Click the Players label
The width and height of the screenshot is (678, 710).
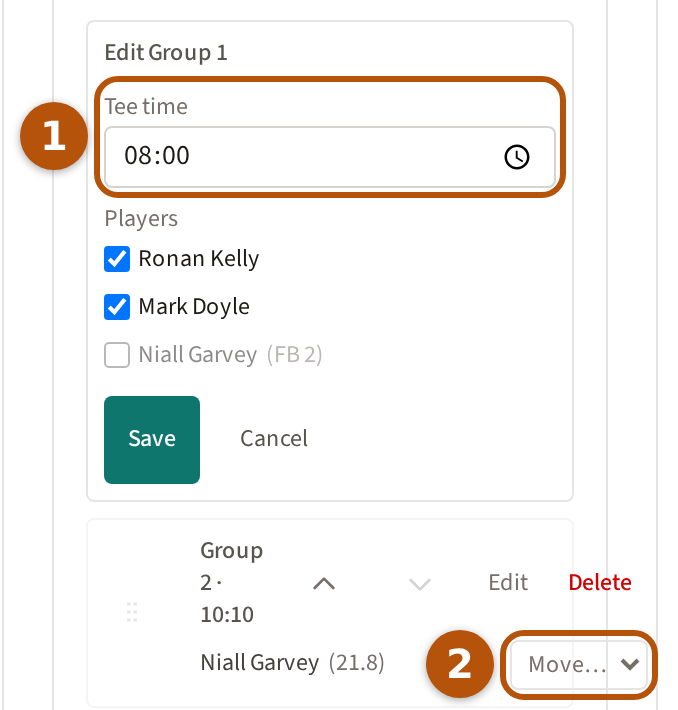click(x=141, y=219)
